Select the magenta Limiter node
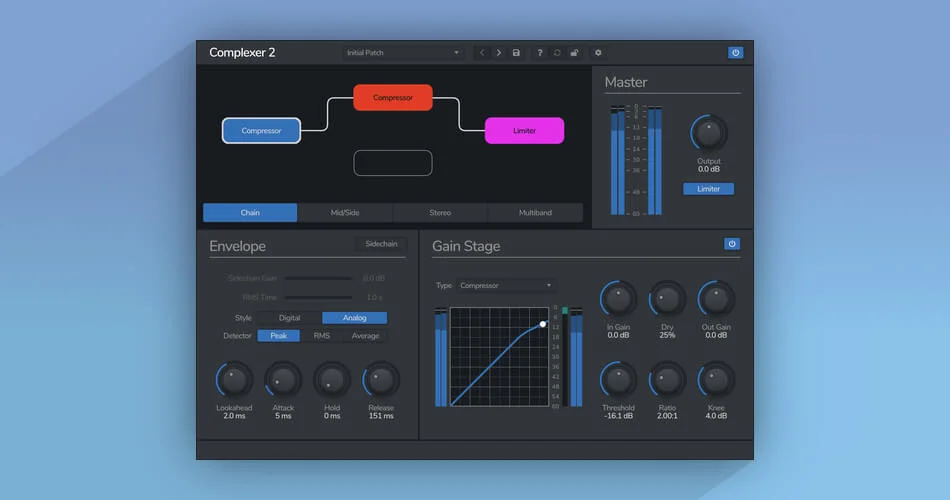This screenshot has height=500, width=950. [x=524, y=130]
